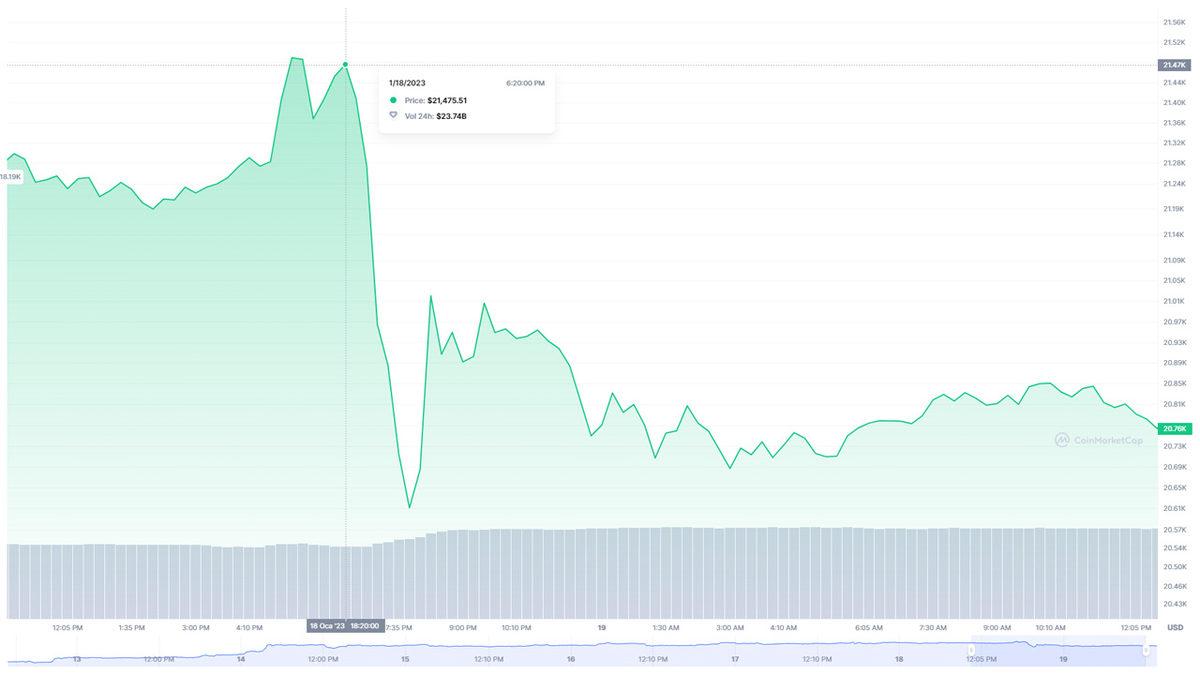Click the green 20.76K current price tag
The image size is (1200, 675).
coord(1173,428)
